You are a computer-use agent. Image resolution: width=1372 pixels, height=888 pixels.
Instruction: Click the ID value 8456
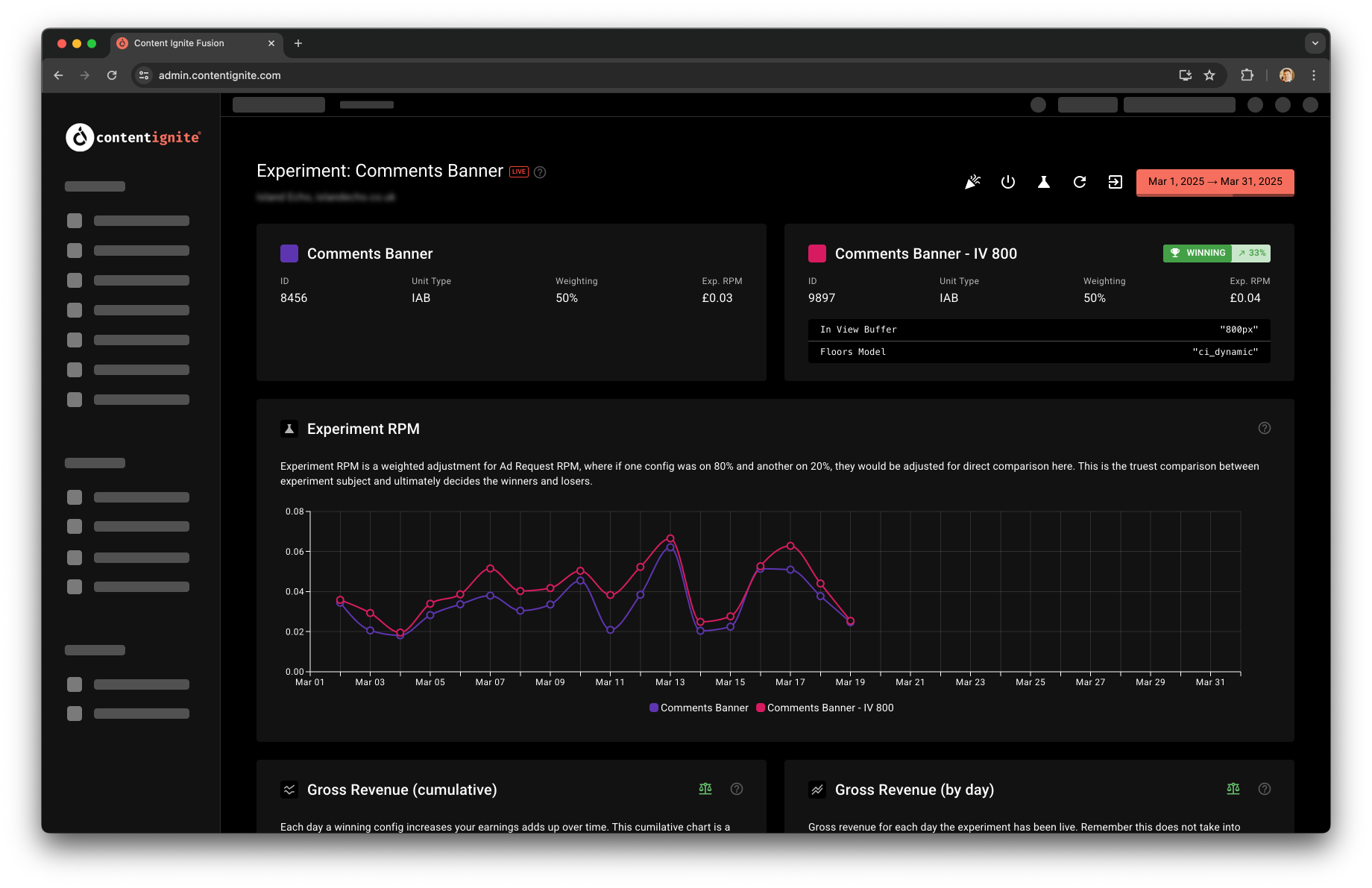294,298
